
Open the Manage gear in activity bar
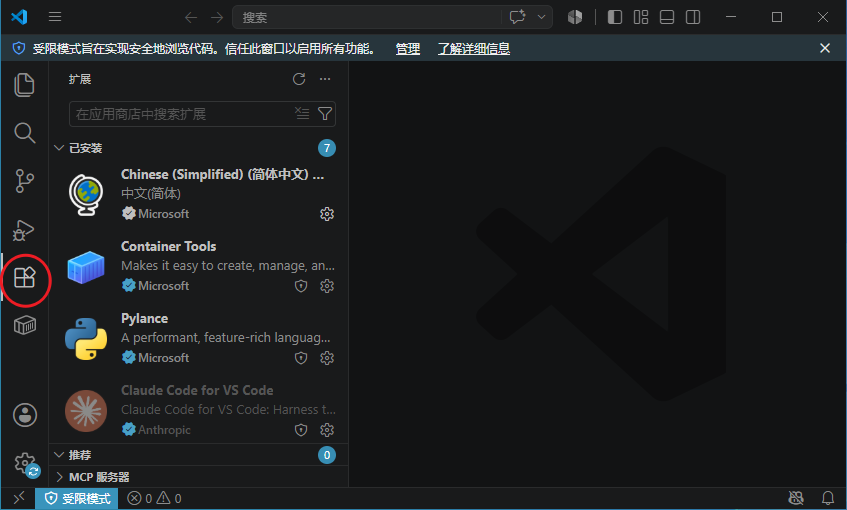(x=25, y=464)
